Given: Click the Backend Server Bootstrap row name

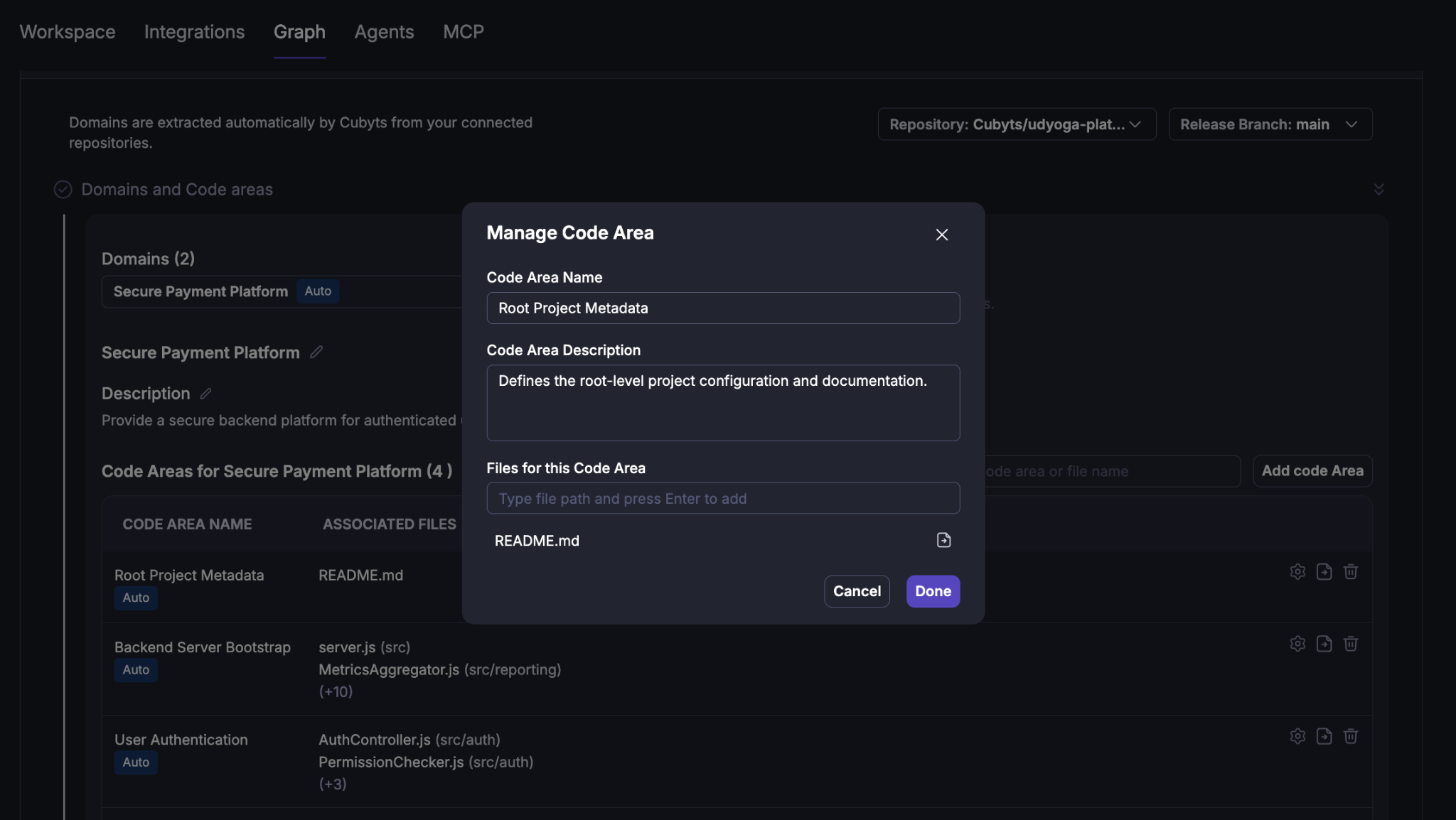Looking at the screenshot, I should pyautogui.click(x=203, y=647).
